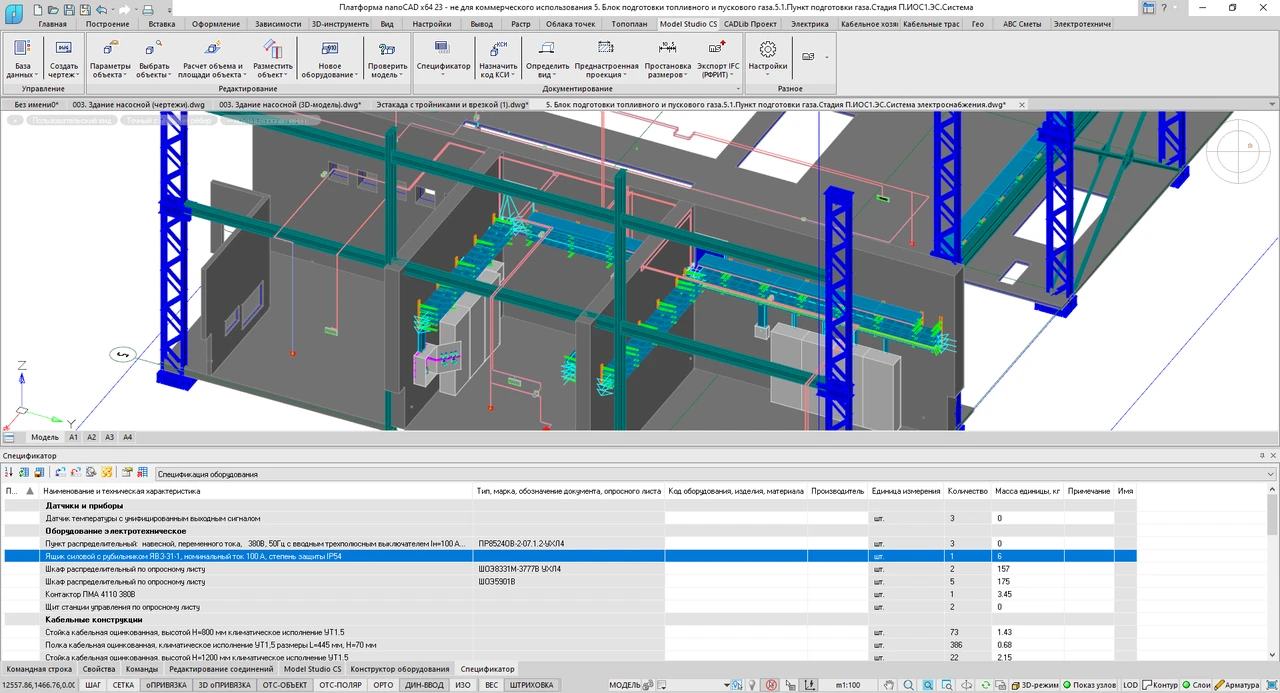
Task: Open the 003. Здание насосной (чертежи).dwg tab
Action: pos(139,104)
